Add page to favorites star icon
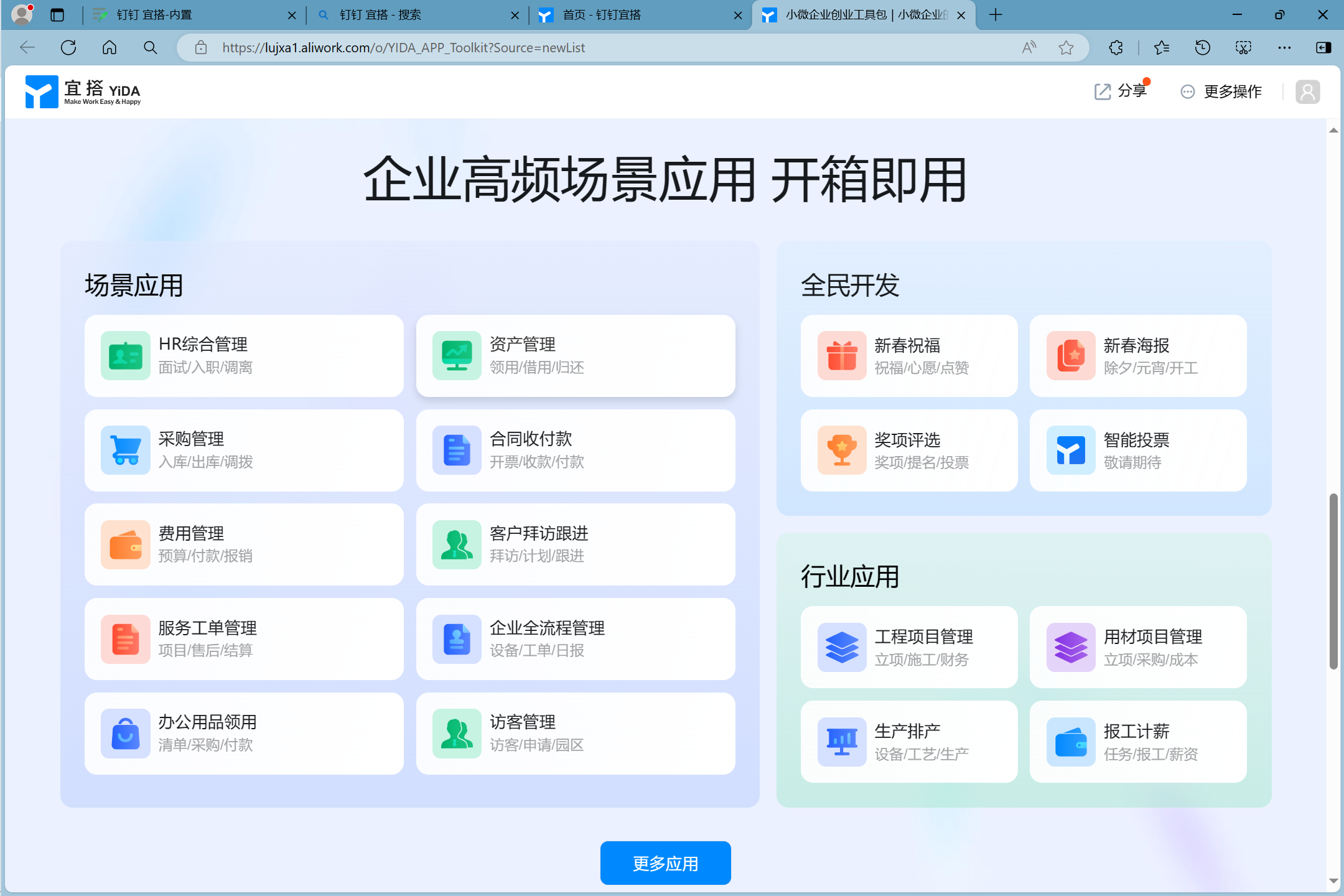 point(1066,47)
